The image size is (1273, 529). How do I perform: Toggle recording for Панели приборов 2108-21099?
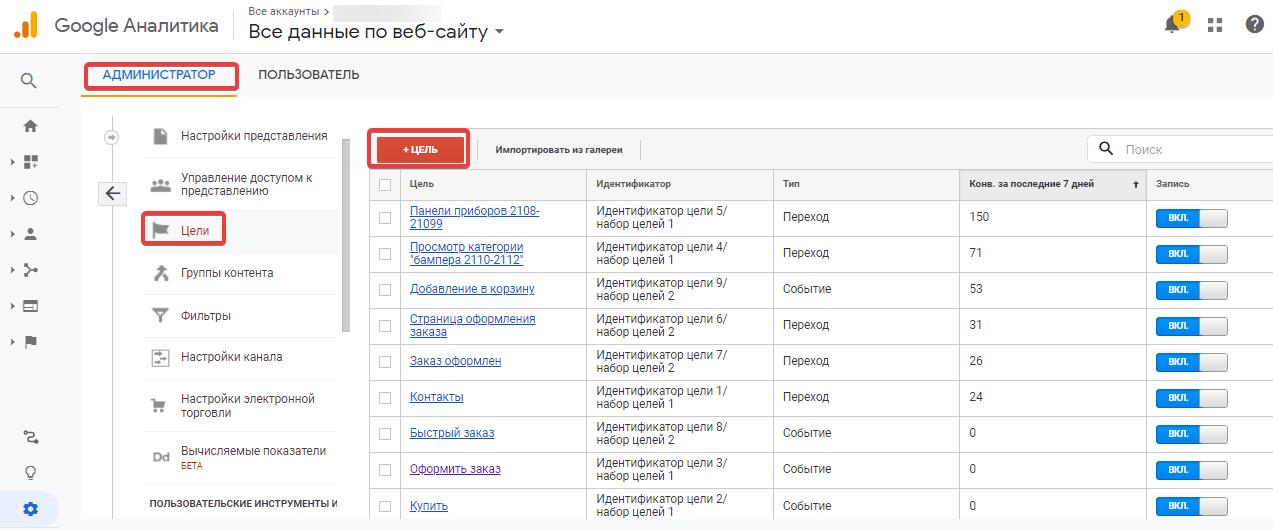(x=1191, y=219)
